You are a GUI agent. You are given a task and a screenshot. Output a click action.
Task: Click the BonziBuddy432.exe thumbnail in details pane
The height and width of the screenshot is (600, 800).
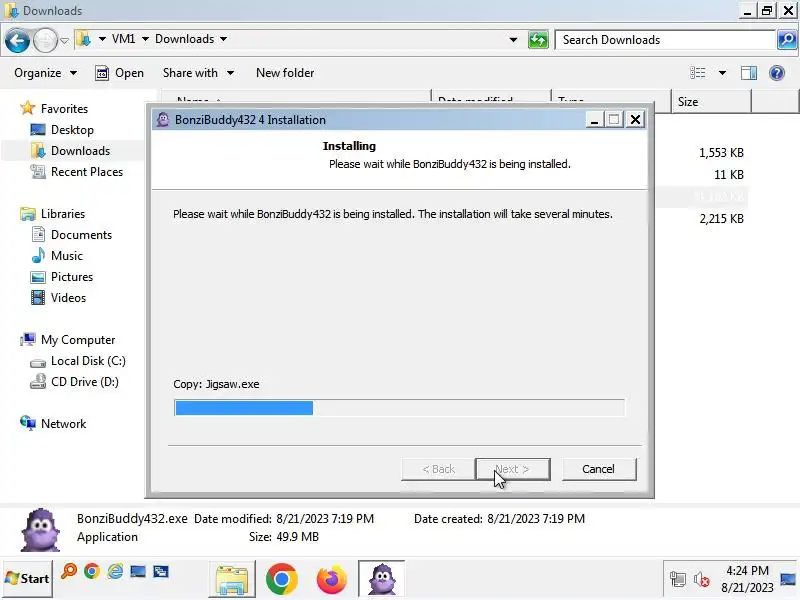tap(41, 530)
